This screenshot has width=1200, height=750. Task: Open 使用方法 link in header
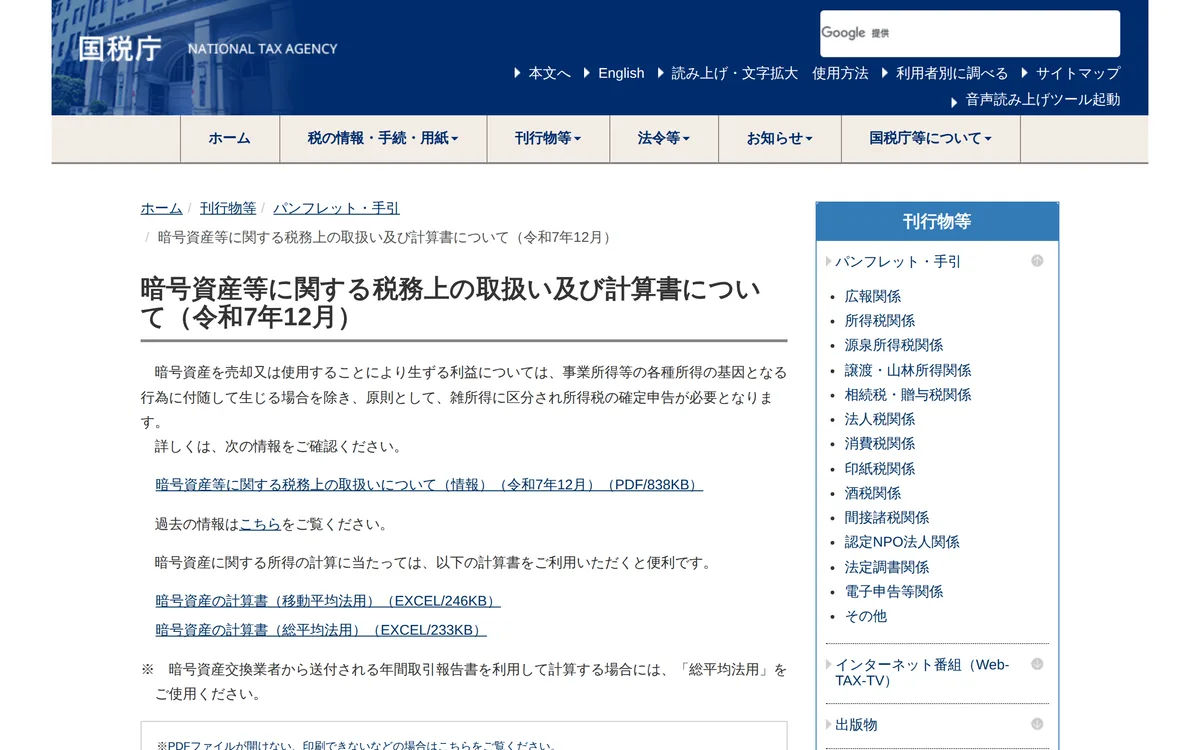coord(840,73)
